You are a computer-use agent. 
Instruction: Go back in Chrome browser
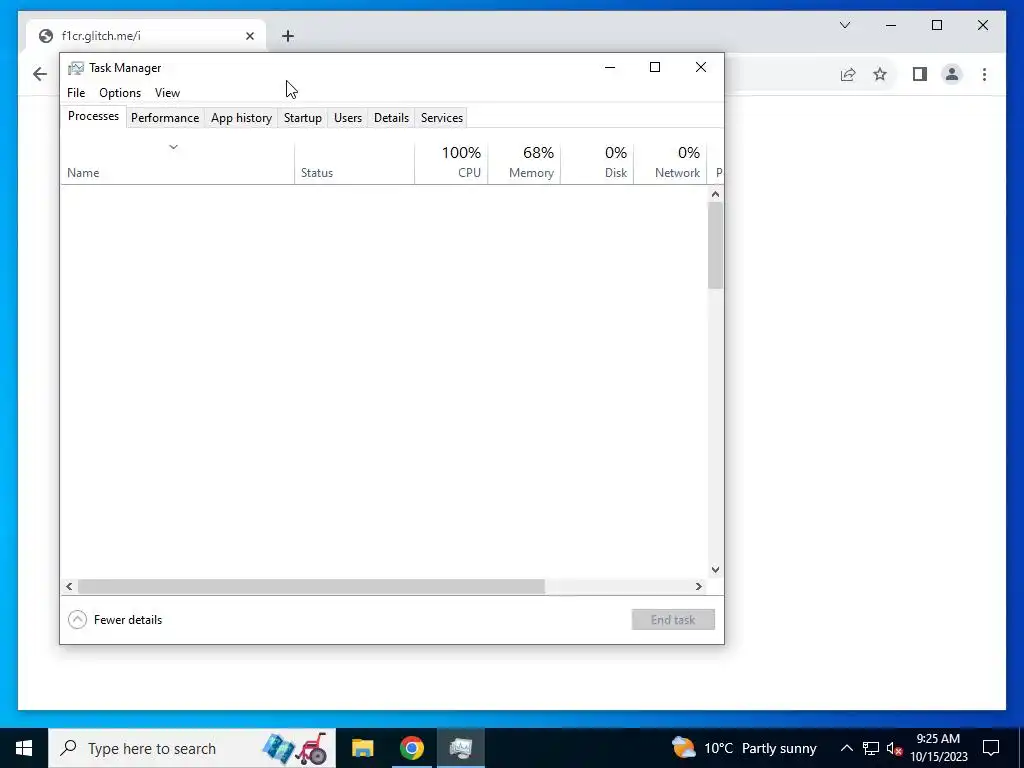click(x=40, y=74)
